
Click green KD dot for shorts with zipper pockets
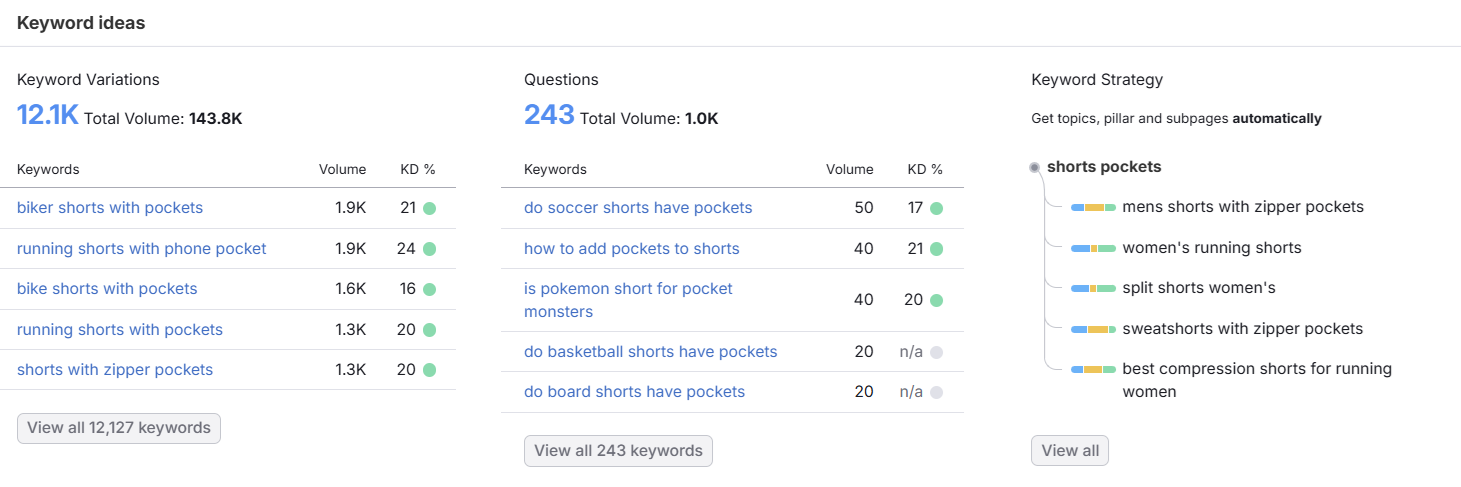pos(429,370)
